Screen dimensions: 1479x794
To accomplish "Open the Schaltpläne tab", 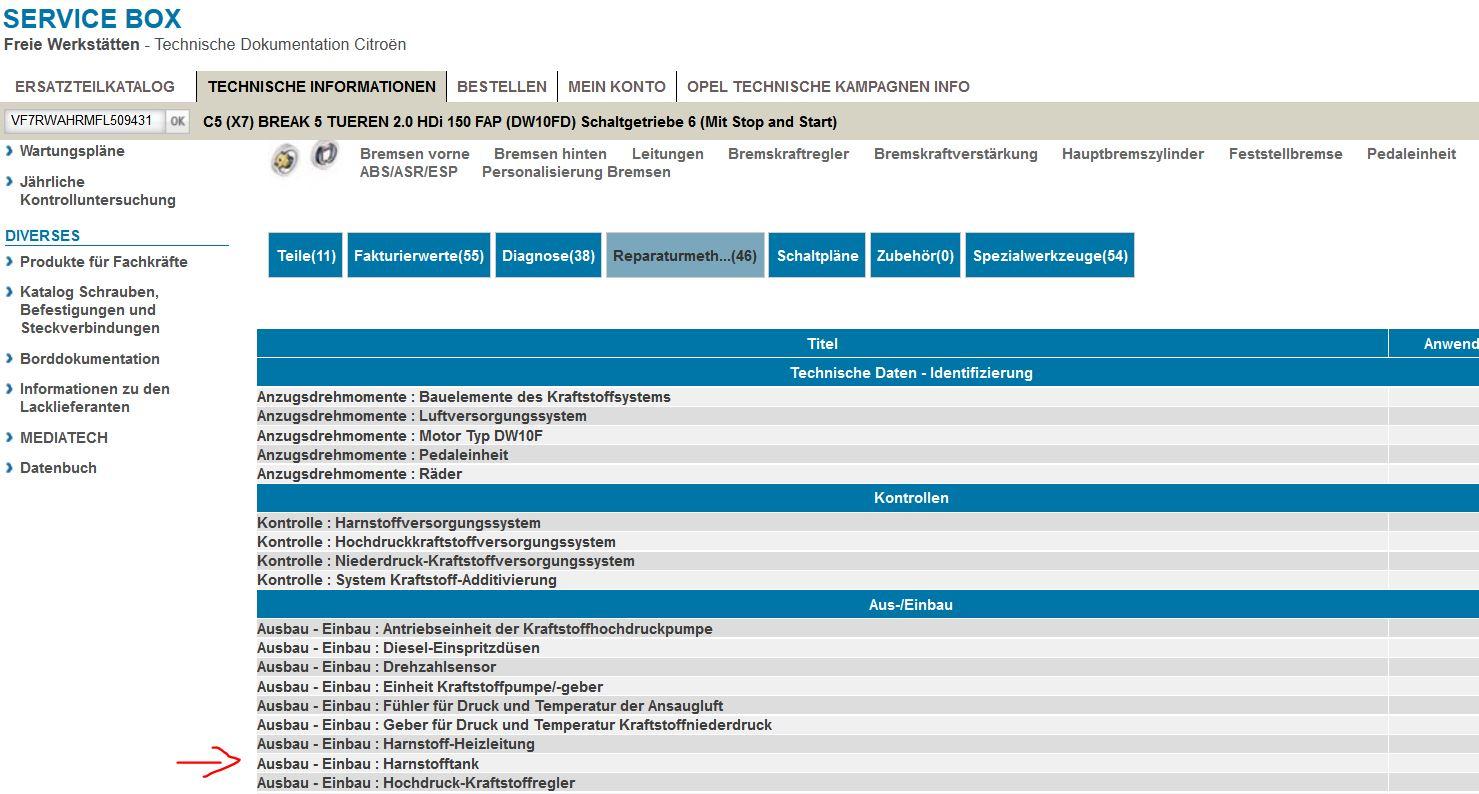I will pos(817,255).
